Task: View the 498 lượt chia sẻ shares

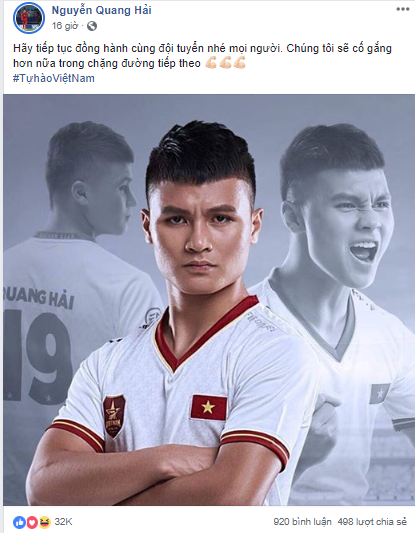Action: [372, 522]
